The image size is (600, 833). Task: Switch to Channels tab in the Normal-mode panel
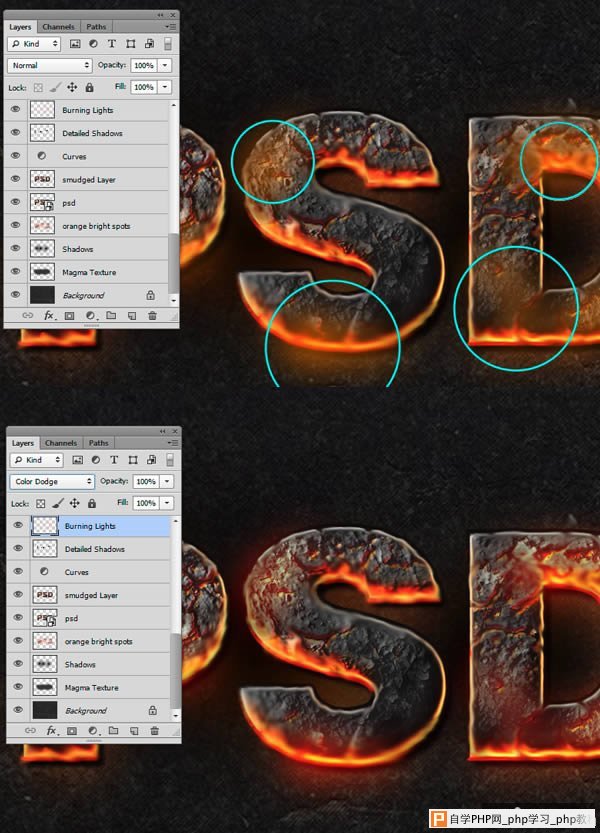coord(58,27)
